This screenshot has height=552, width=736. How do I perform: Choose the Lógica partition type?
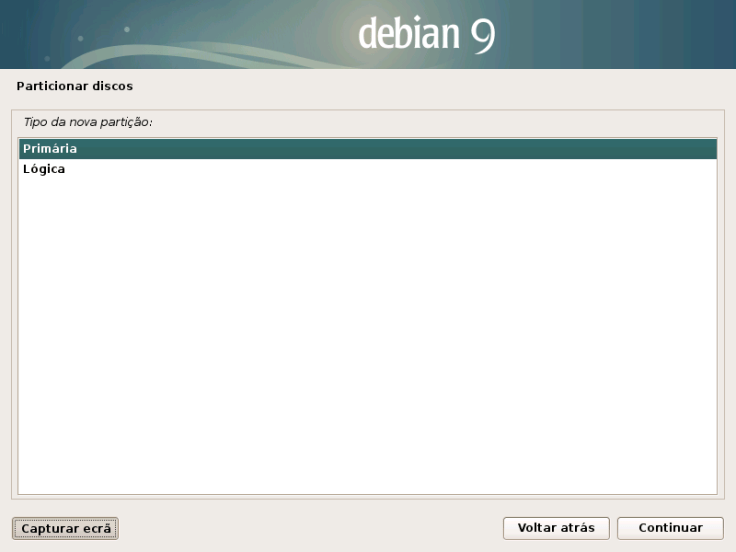pyautogui.click(x=44, y=169)
